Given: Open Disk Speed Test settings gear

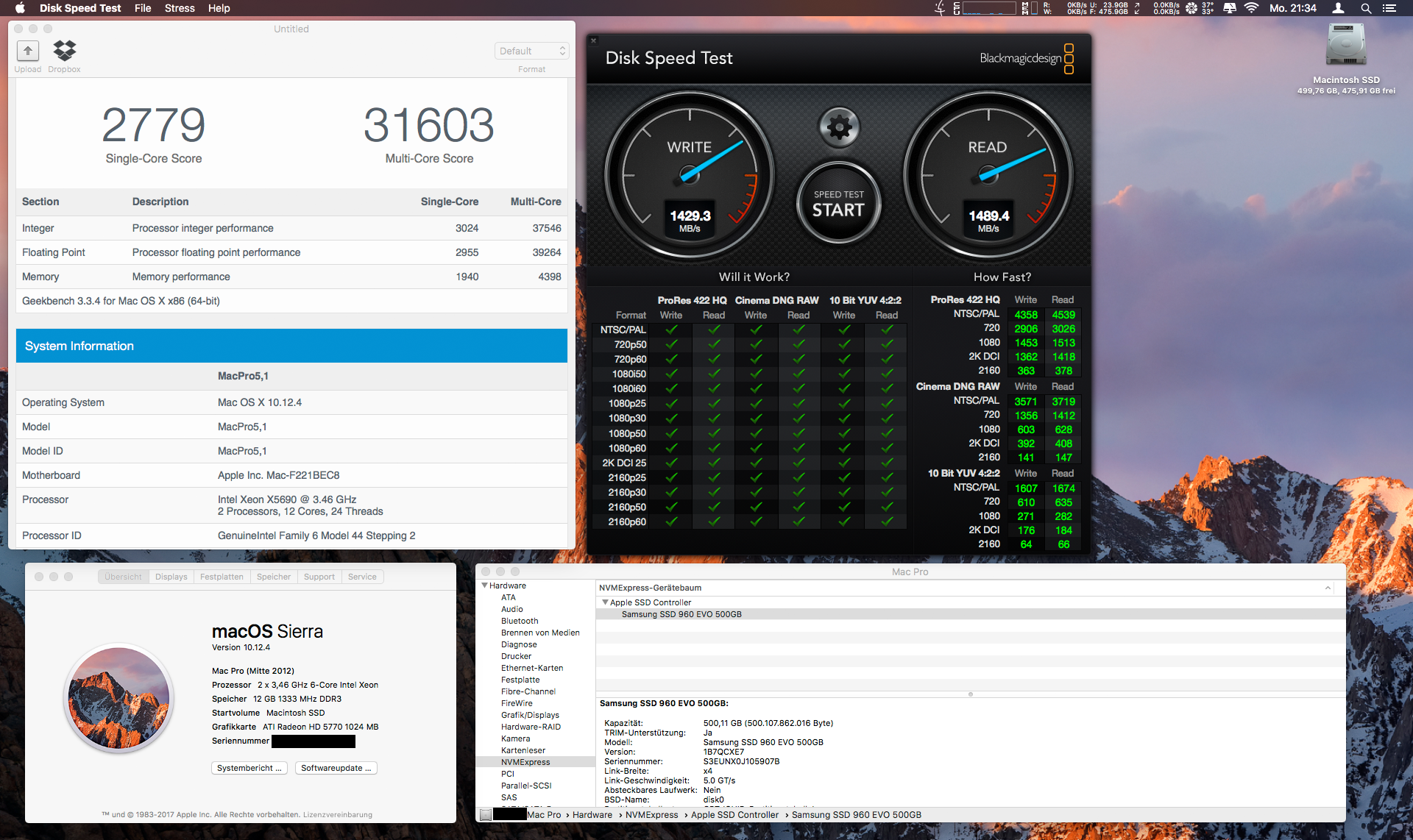Looking at the screenshot, I should (x=839, y=127).
